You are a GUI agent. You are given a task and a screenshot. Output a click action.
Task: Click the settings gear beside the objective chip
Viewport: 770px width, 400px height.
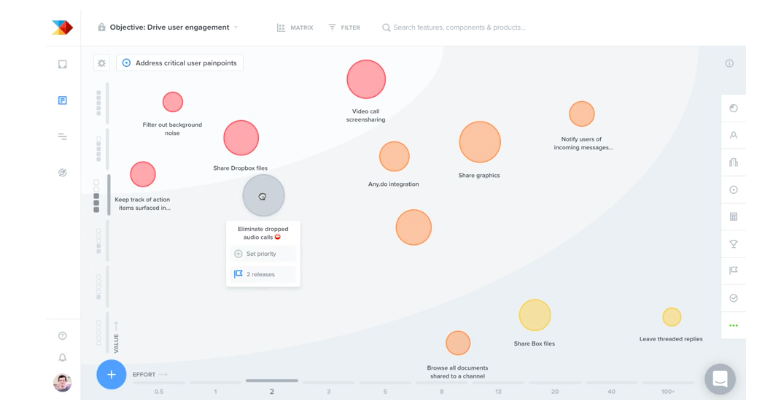click(x=101, y=63)
